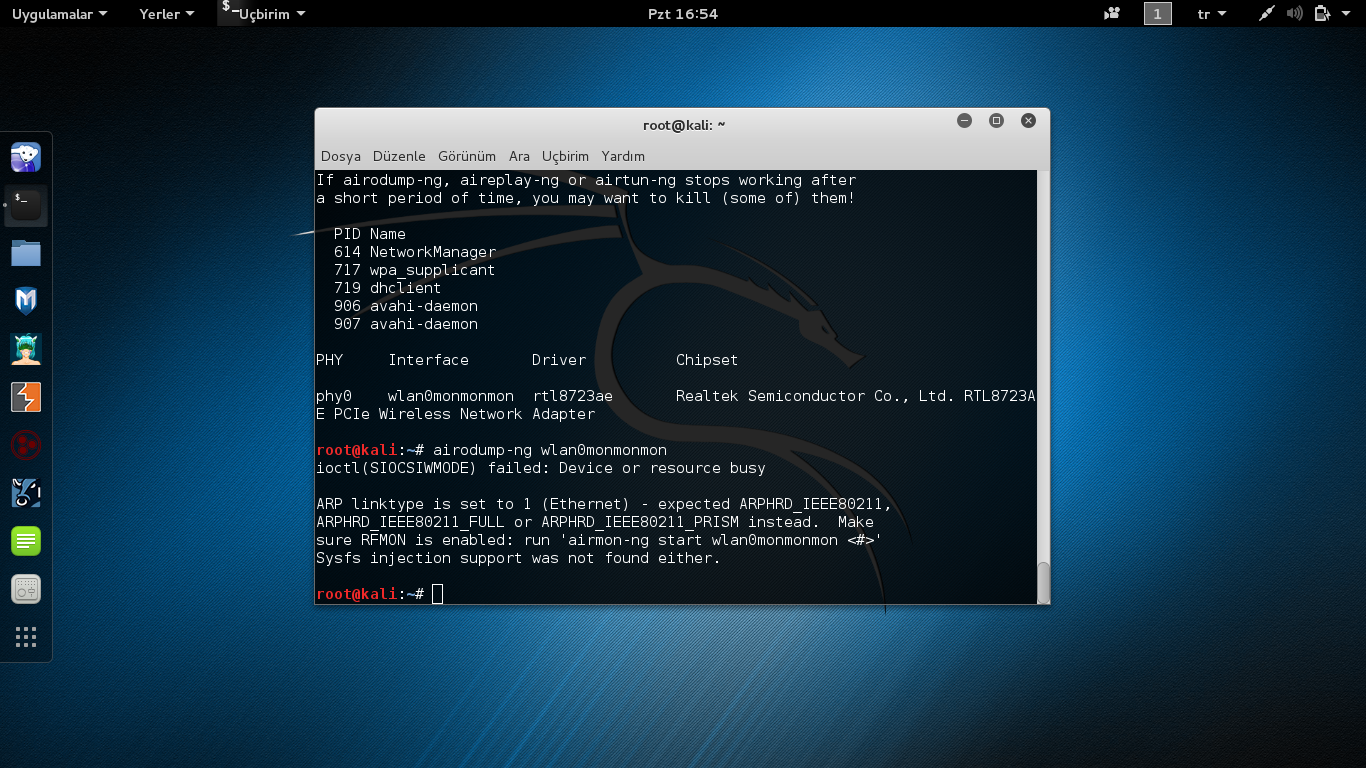Open Maltego from the dock
The width and height of the screenshot is (1366, 768).
point(26,445)
